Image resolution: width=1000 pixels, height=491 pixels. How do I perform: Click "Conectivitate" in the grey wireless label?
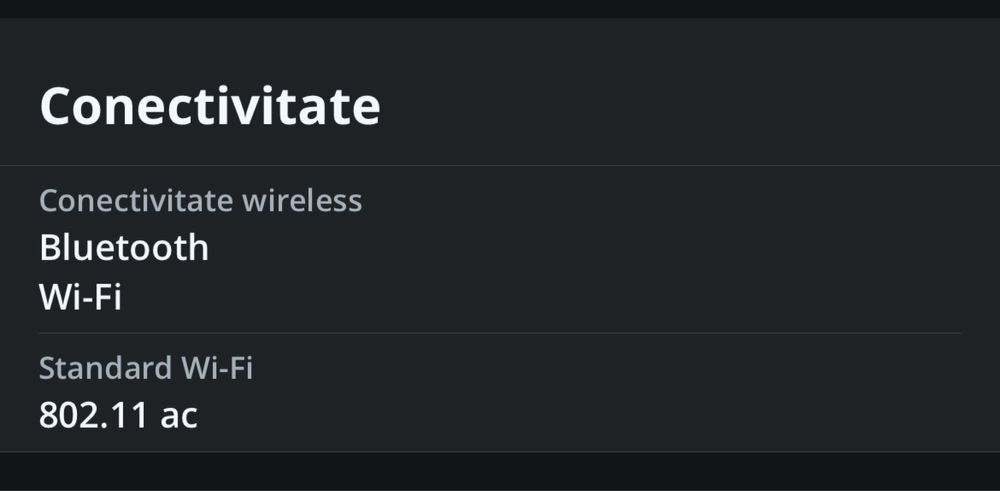(132, 201)
